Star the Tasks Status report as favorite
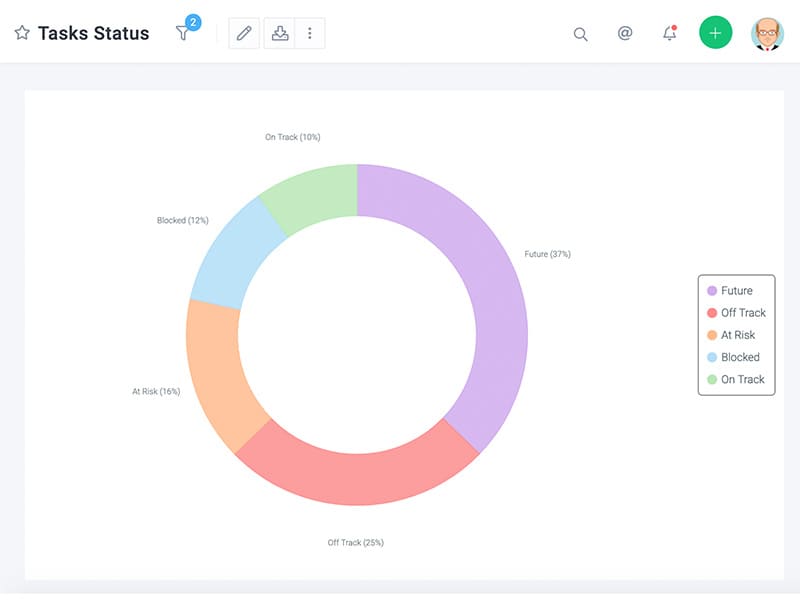The width and height of the screenshot is (800, 600). click(x=22, y=33)
